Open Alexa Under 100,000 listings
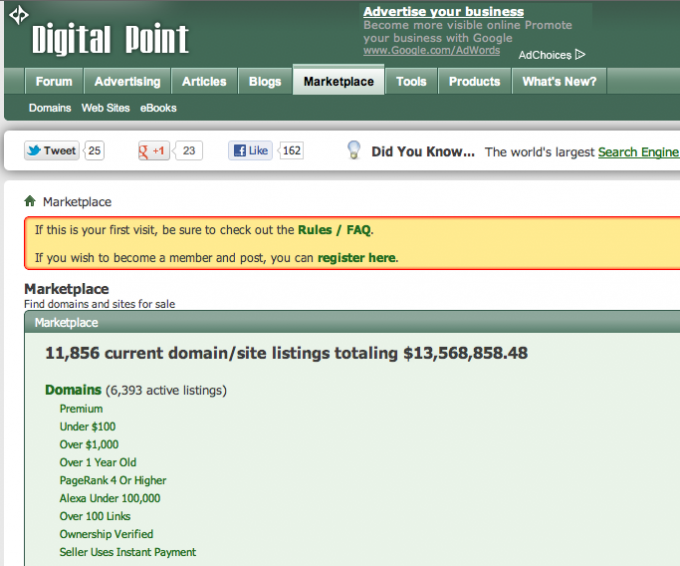The width and height of the screenshot is (680, 566). (110, 498)
